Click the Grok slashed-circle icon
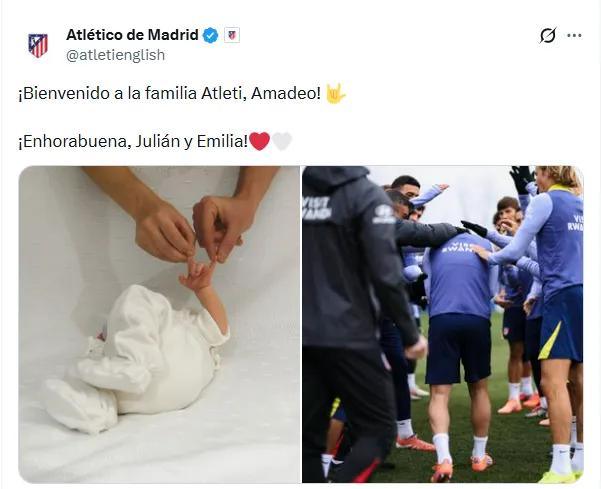This screenshot has width=601, height=489. tap(547, 36)
